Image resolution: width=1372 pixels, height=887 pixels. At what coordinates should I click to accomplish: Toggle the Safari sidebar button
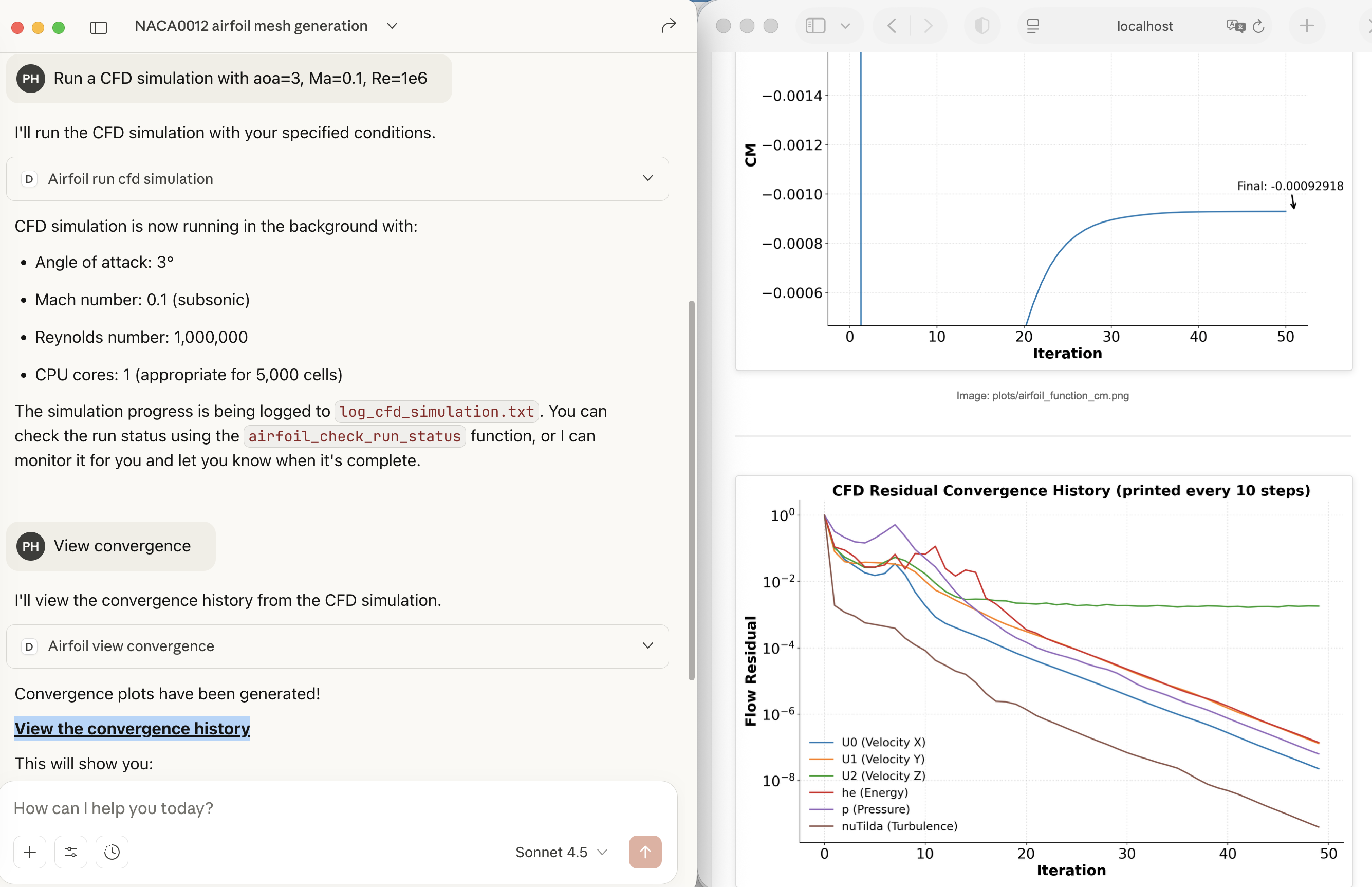815,26
